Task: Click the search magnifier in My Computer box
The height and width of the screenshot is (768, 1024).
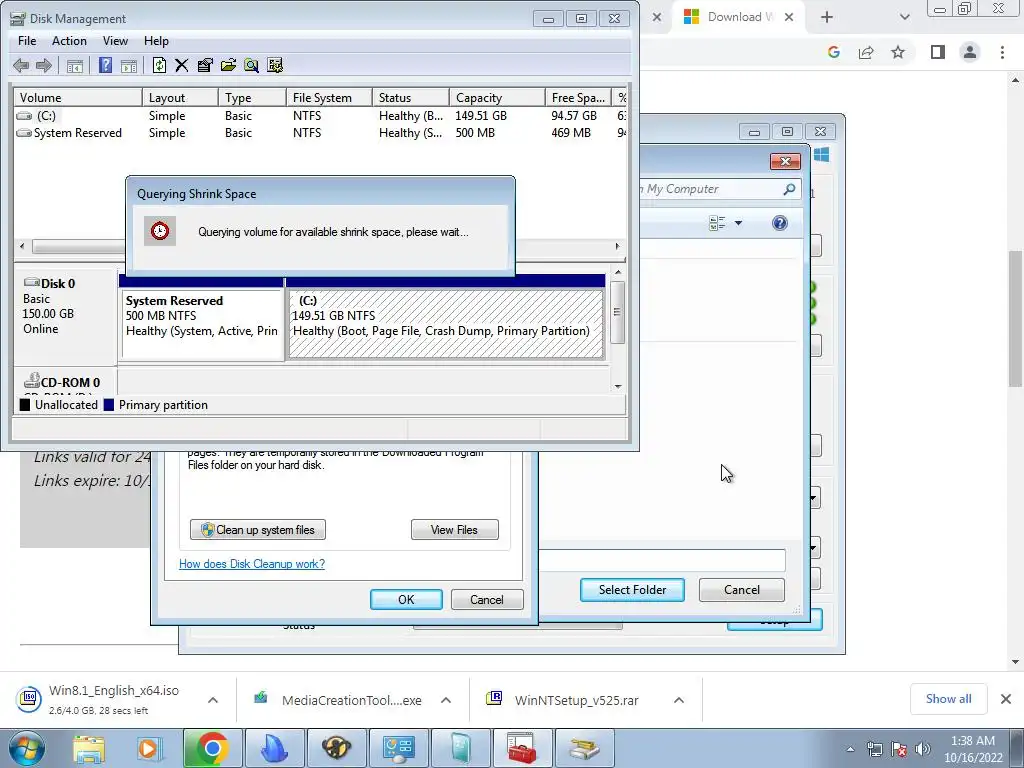Action: tap(789, 189)
